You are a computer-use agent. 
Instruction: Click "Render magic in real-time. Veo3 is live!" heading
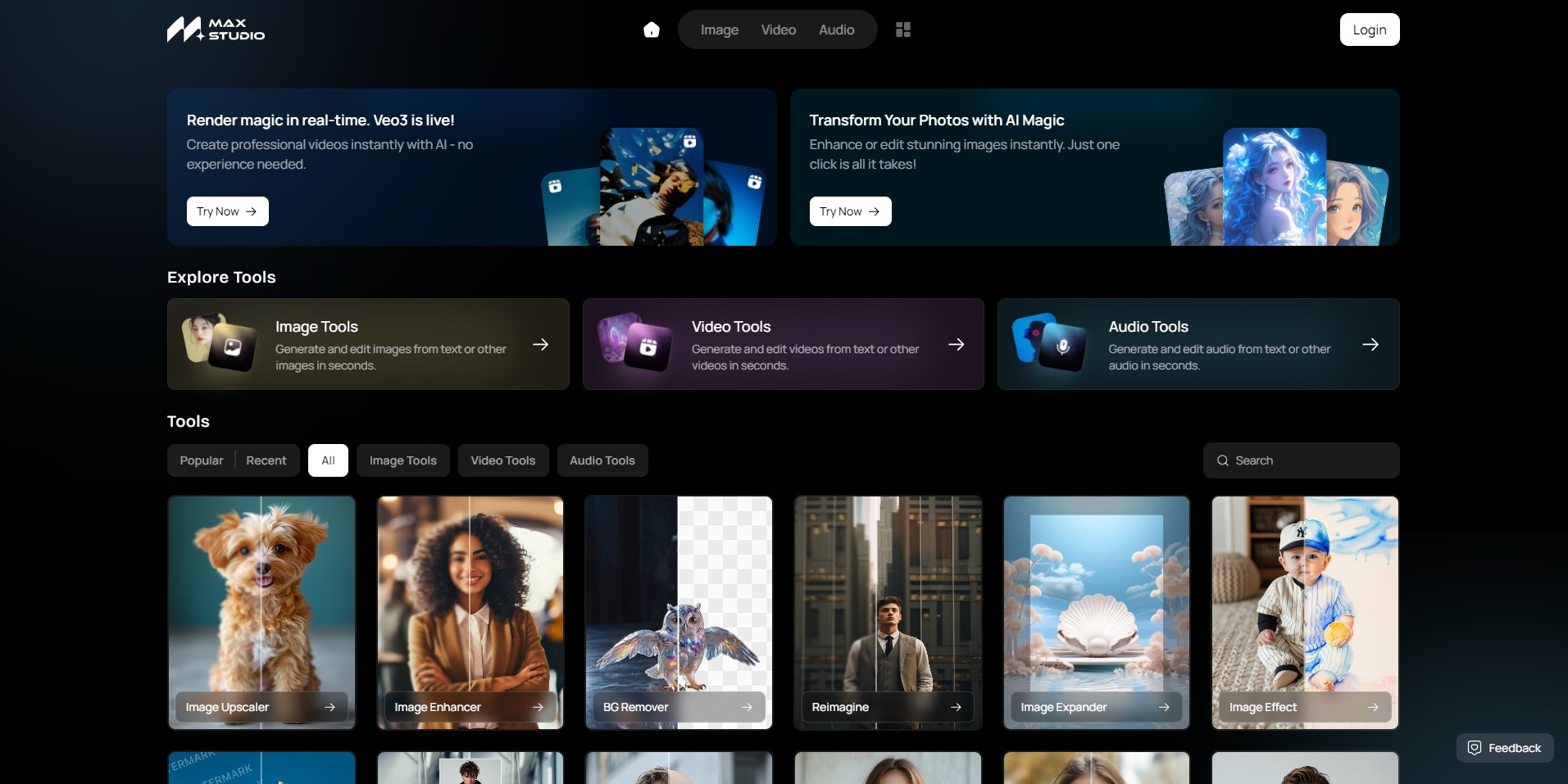click(x=320, y=120)
